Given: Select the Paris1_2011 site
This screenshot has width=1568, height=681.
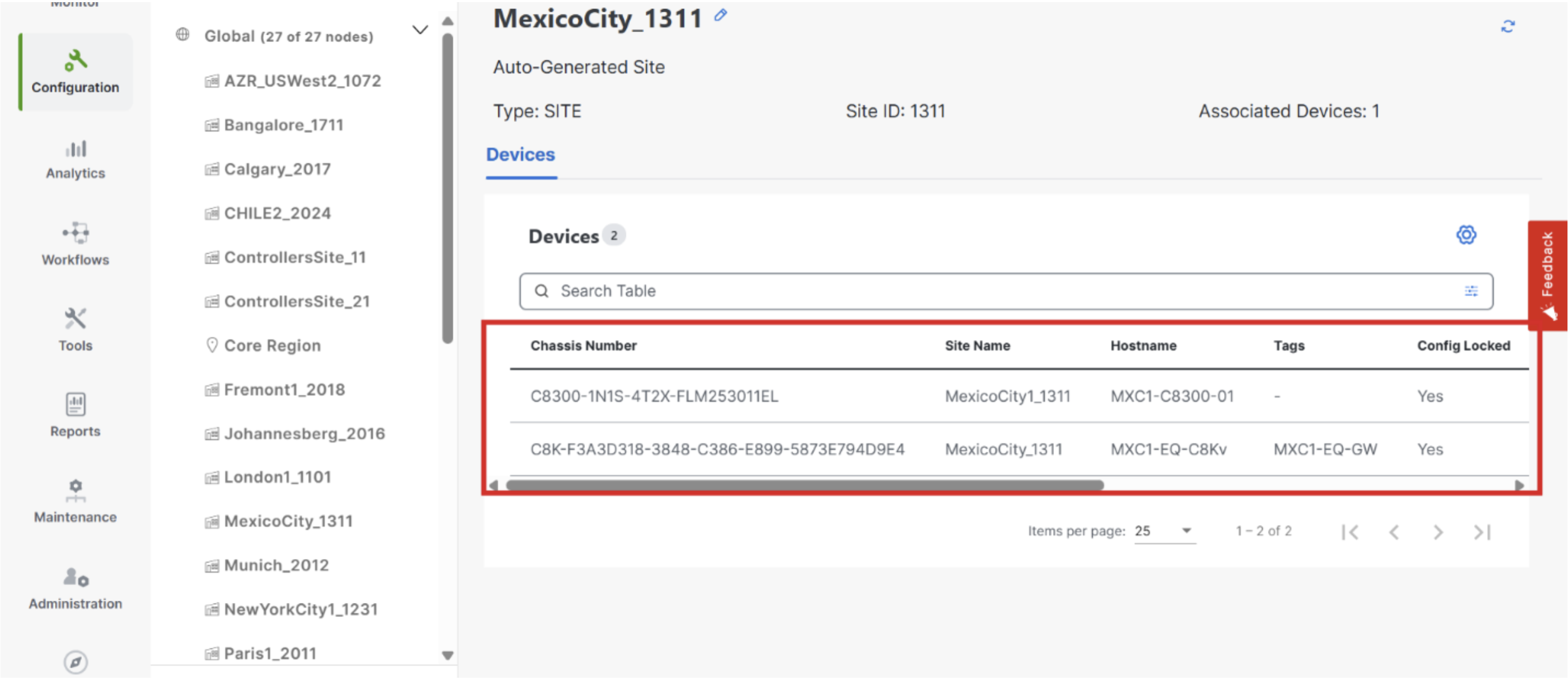Looking at the screenshot, I should click(x=270, y=653).
